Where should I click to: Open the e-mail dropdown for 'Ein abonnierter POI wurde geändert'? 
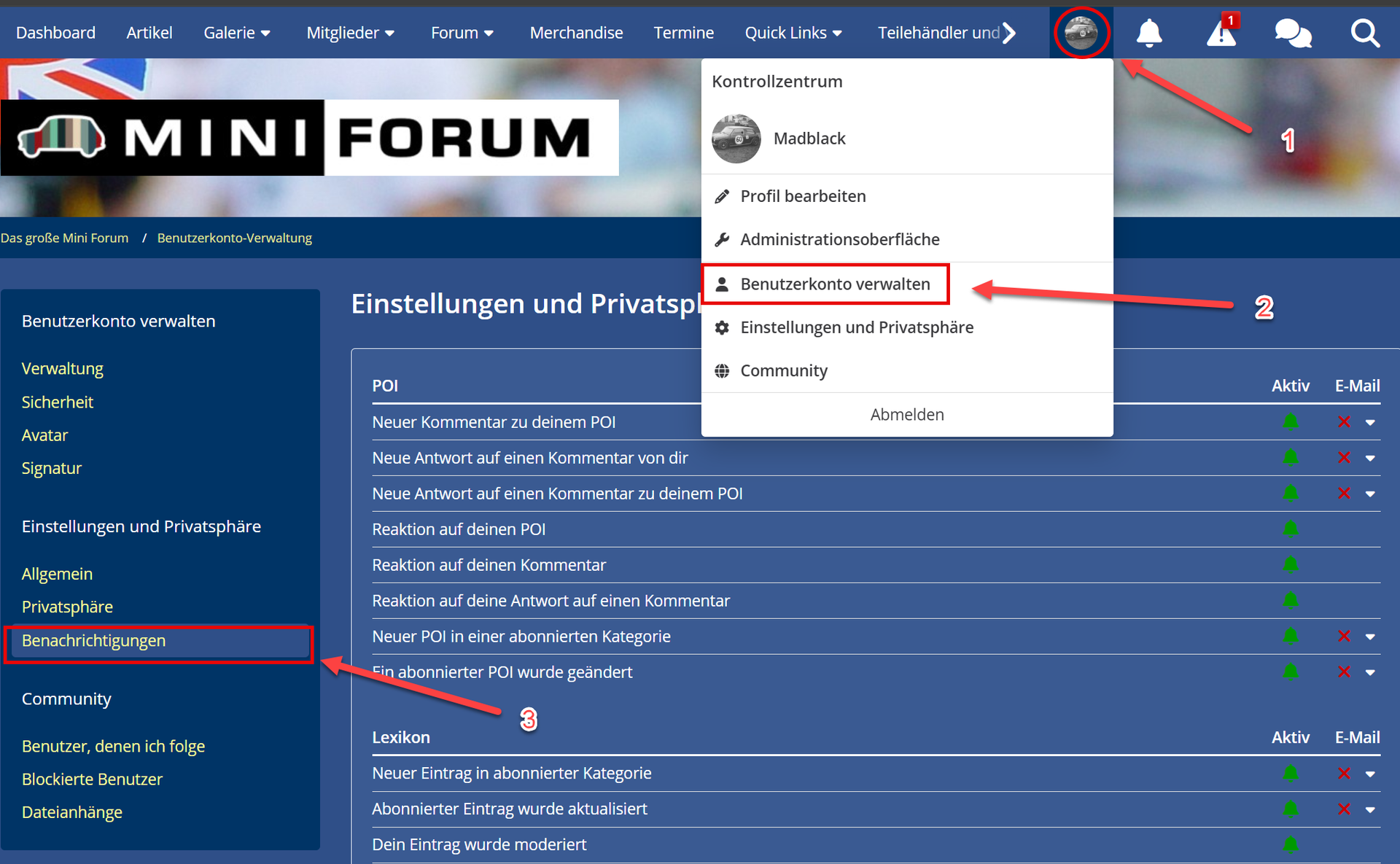(x=1370, y=672)
